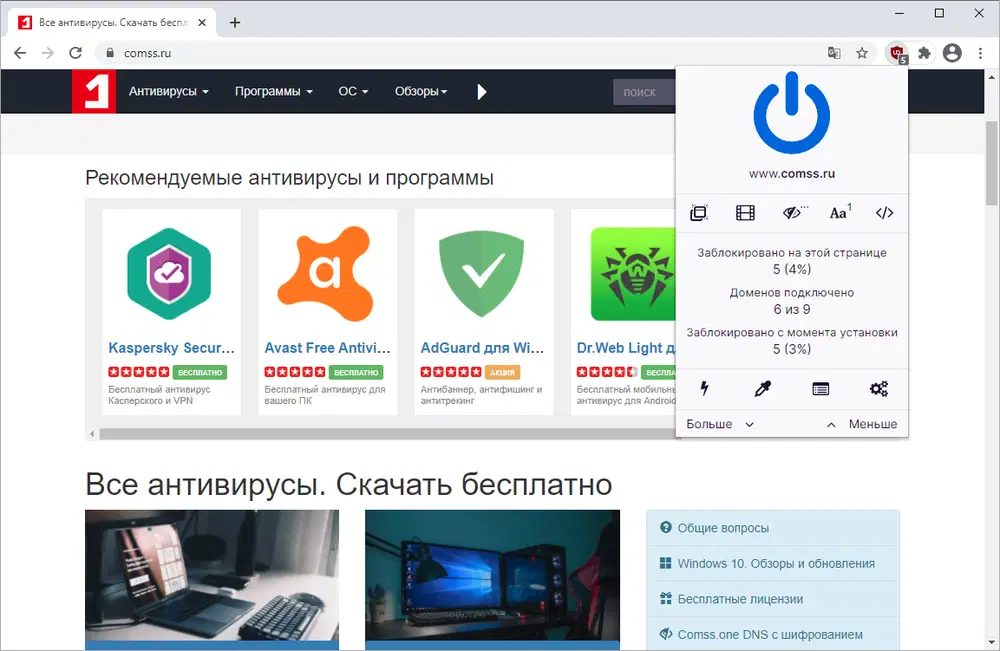Viewport: 1000px width, 651px height.
Task: Click the white nav arrow next to Обзоры
Action: click(x=482, y=92)
